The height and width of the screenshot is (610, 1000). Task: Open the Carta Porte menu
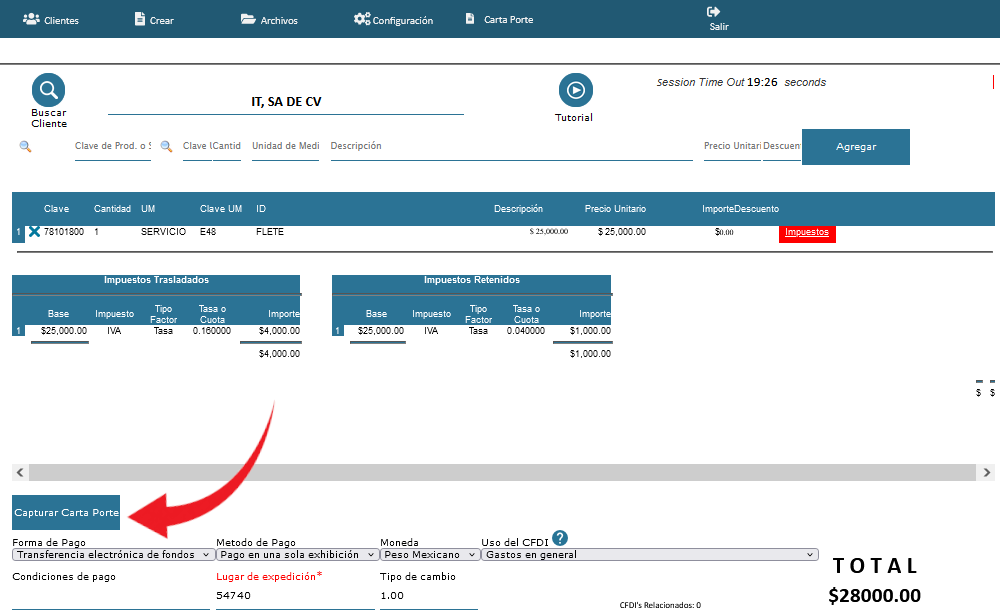(x=499, y=20)
